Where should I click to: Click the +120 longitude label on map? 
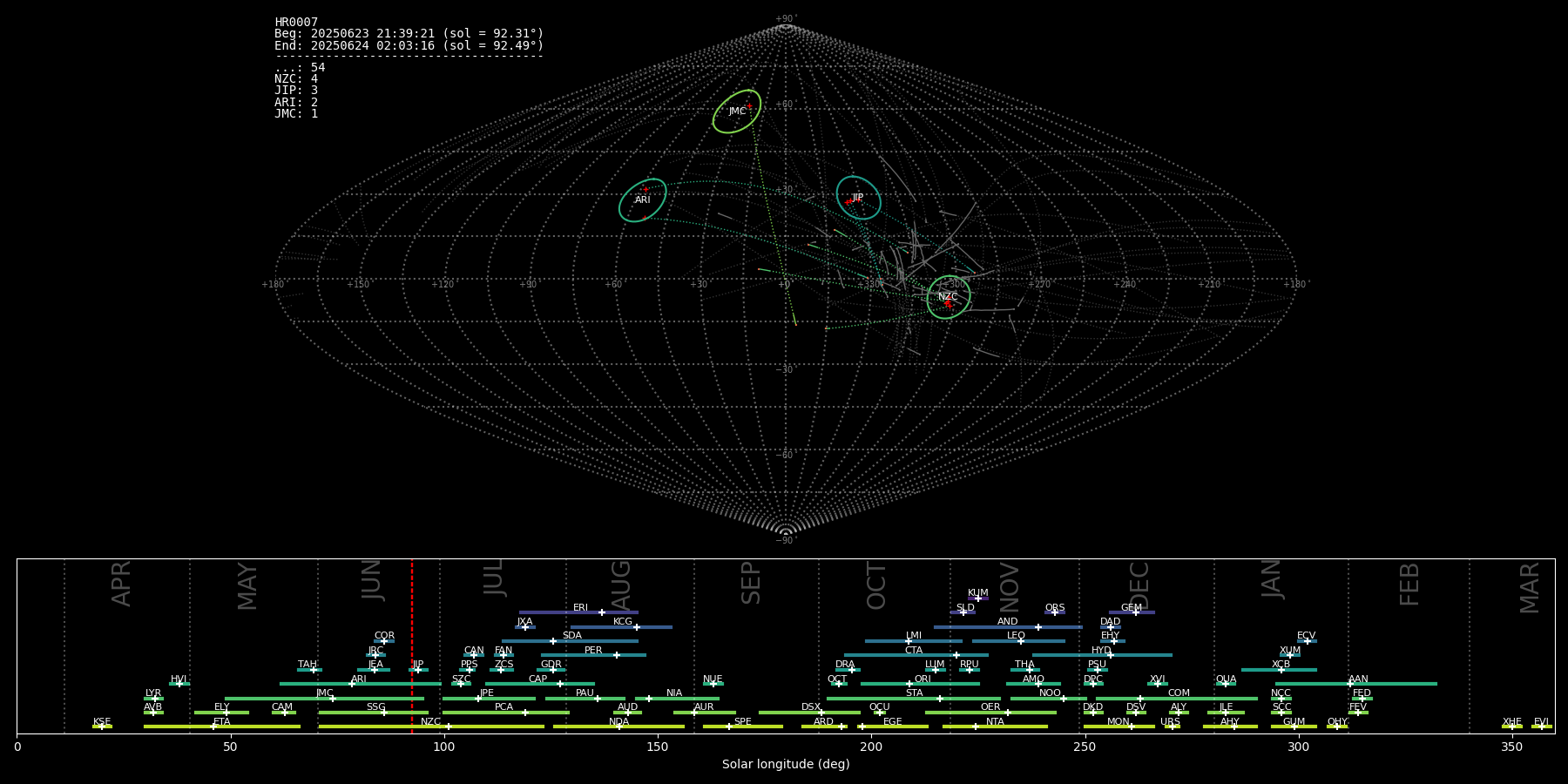[443, 285]
